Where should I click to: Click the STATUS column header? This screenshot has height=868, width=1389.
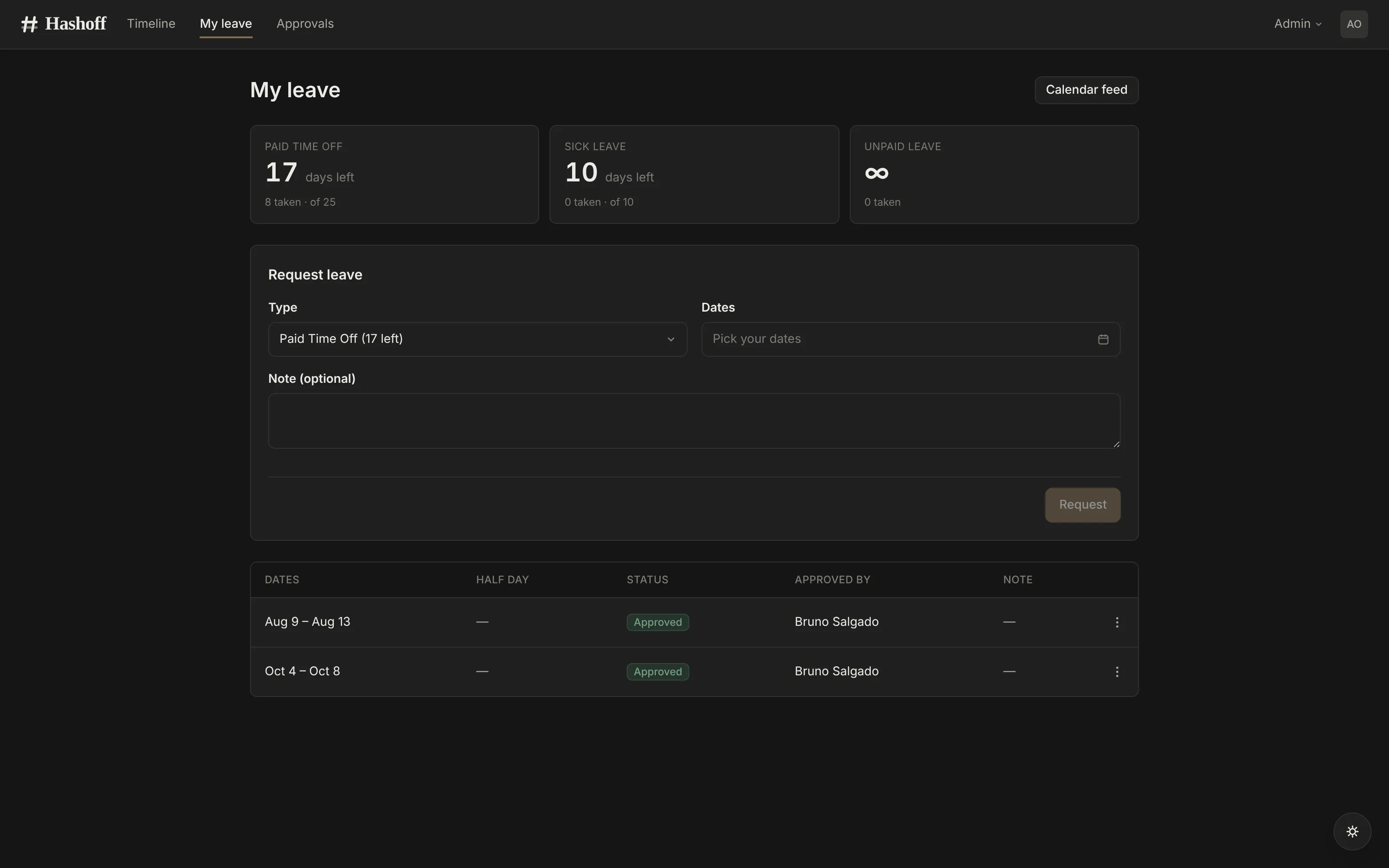[647, 580]
